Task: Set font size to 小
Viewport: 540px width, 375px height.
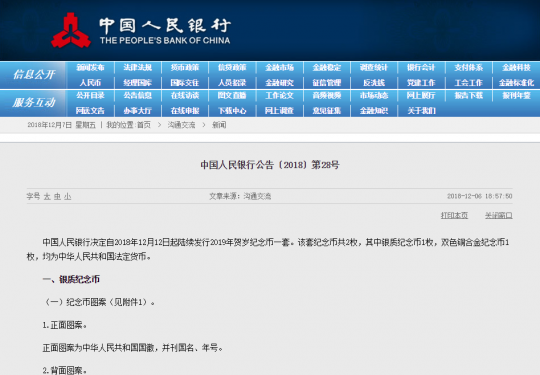Action: 68,196
